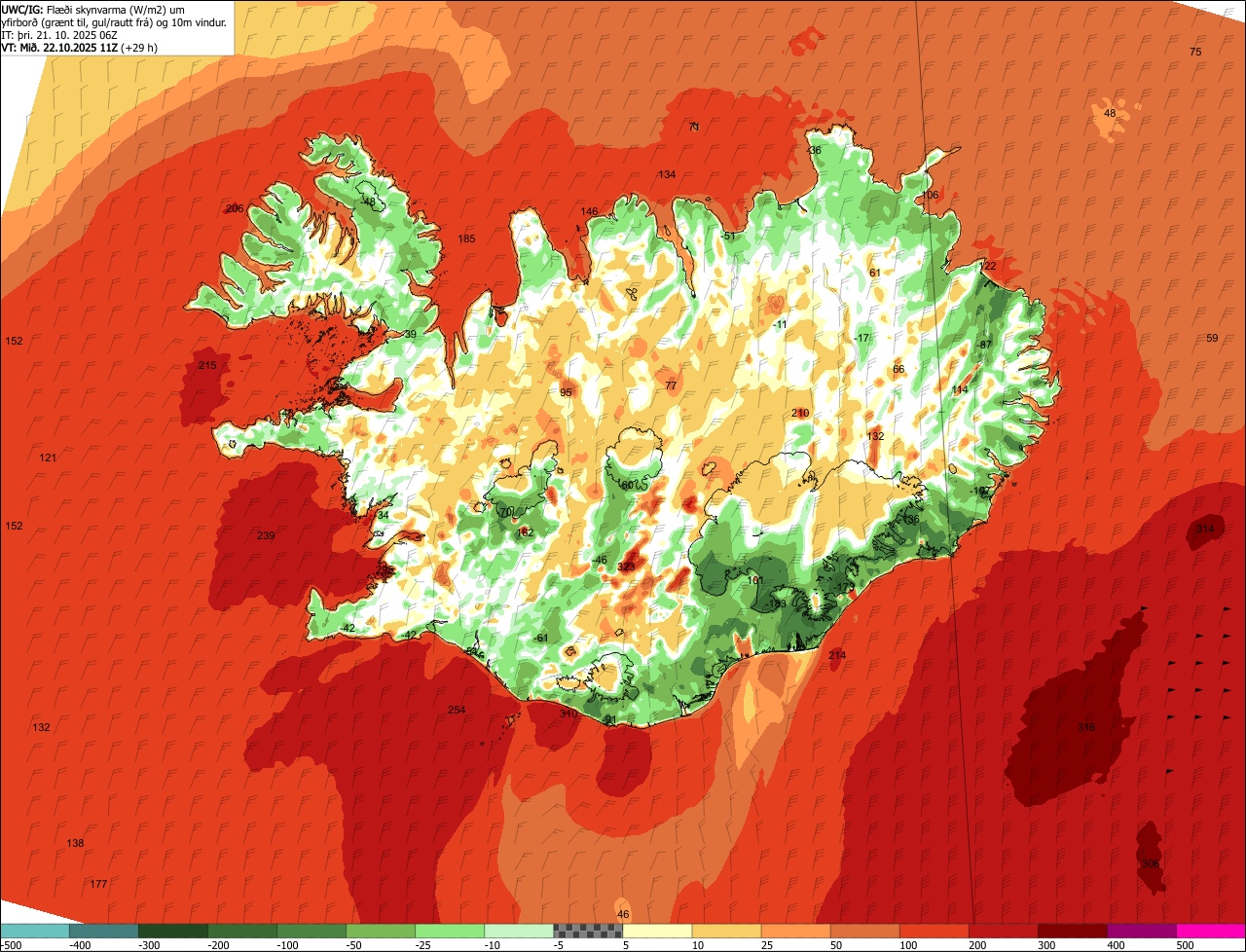1246x952 pixels.
Task: Click the '146' value on the north coast
Action: pyautogui.click(x=590, y=211)
